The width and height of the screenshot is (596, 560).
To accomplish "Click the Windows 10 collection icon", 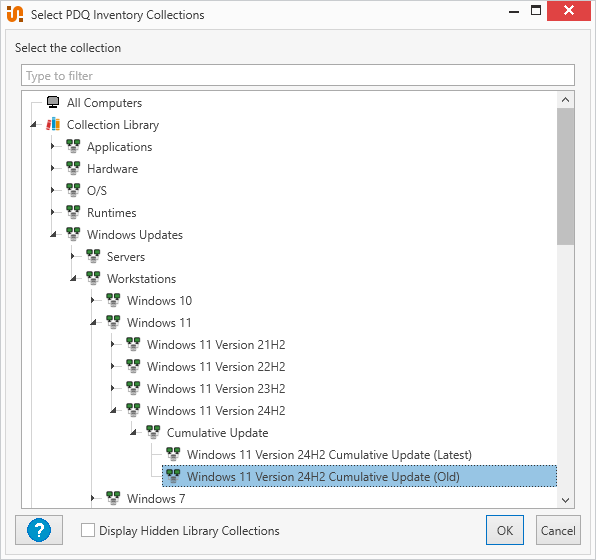I will (x=113, y=300).
